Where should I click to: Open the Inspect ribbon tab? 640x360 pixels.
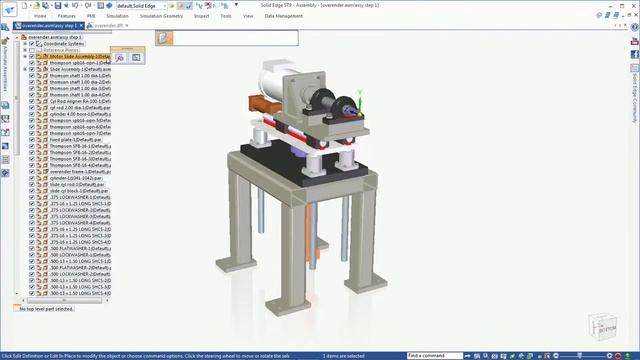tap(202, 16)
